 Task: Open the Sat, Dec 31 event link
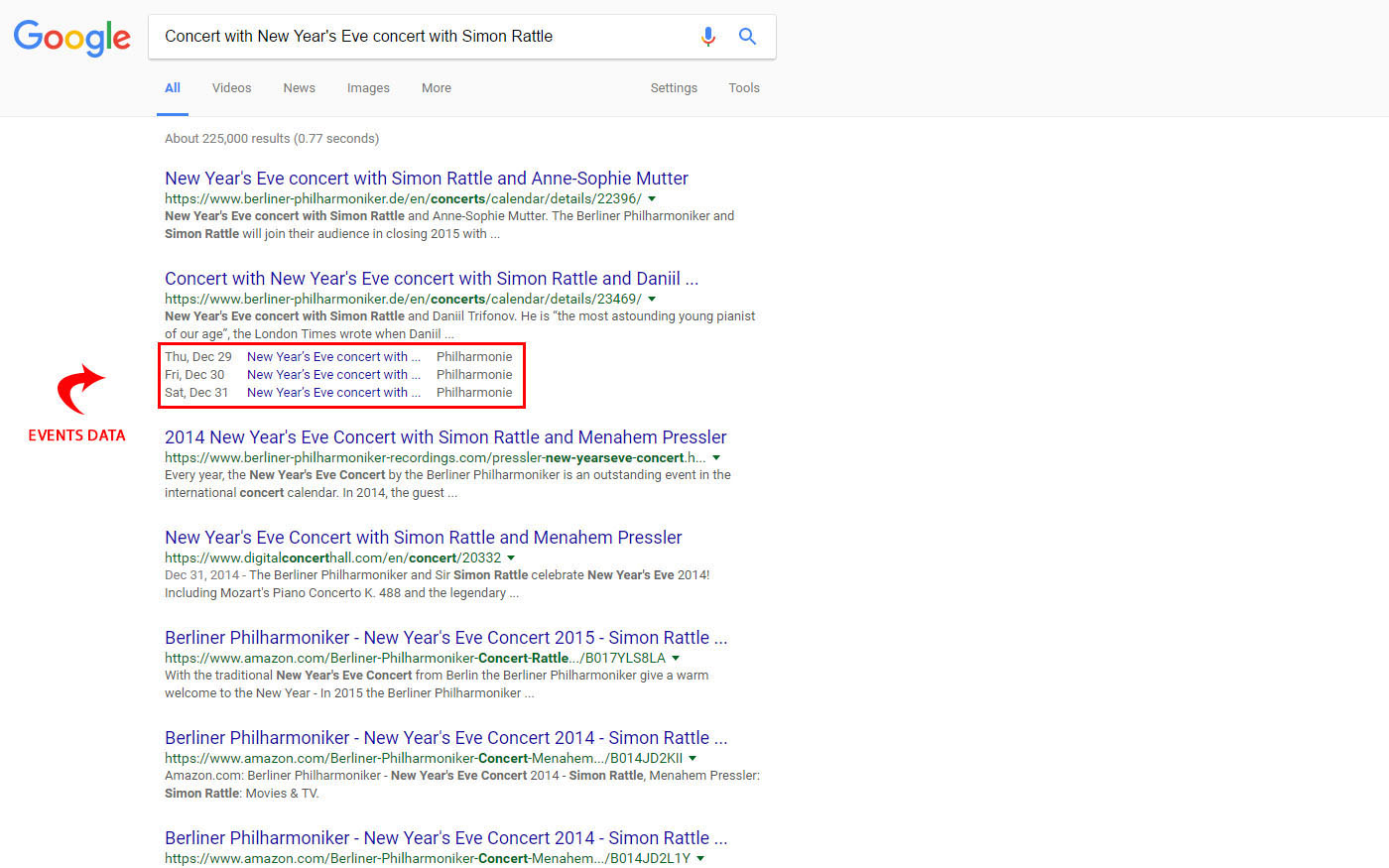tap(333, 393)
